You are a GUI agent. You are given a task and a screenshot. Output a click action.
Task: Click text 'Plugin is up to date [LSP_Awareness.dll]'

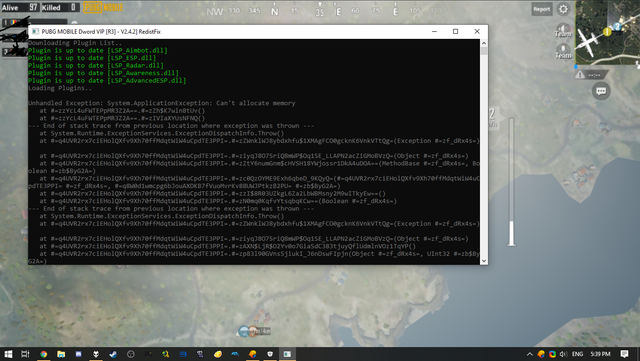point(104,73)
